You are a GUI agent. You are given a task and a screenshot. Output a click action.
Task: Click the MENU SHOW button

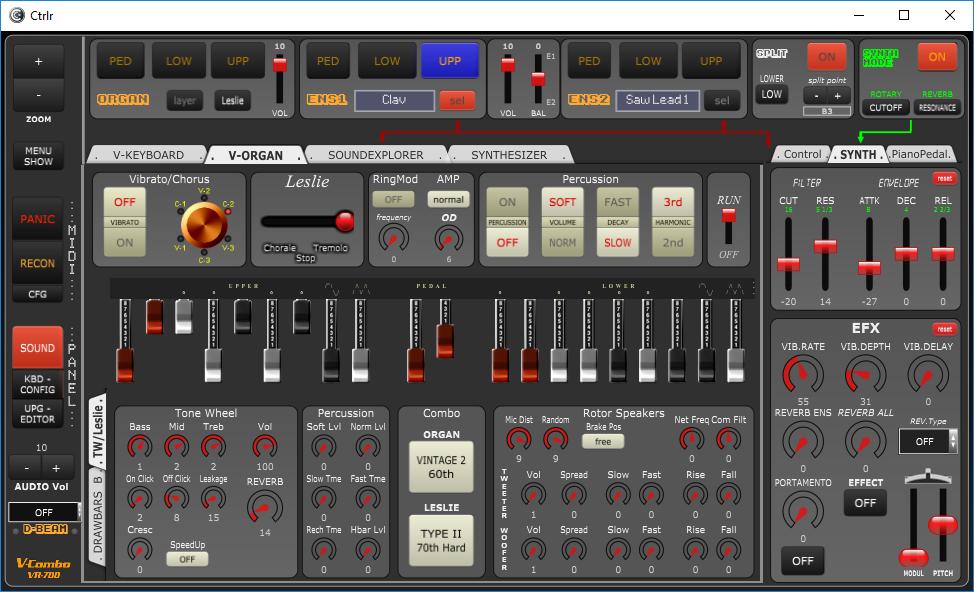click(x=39, y=156)
